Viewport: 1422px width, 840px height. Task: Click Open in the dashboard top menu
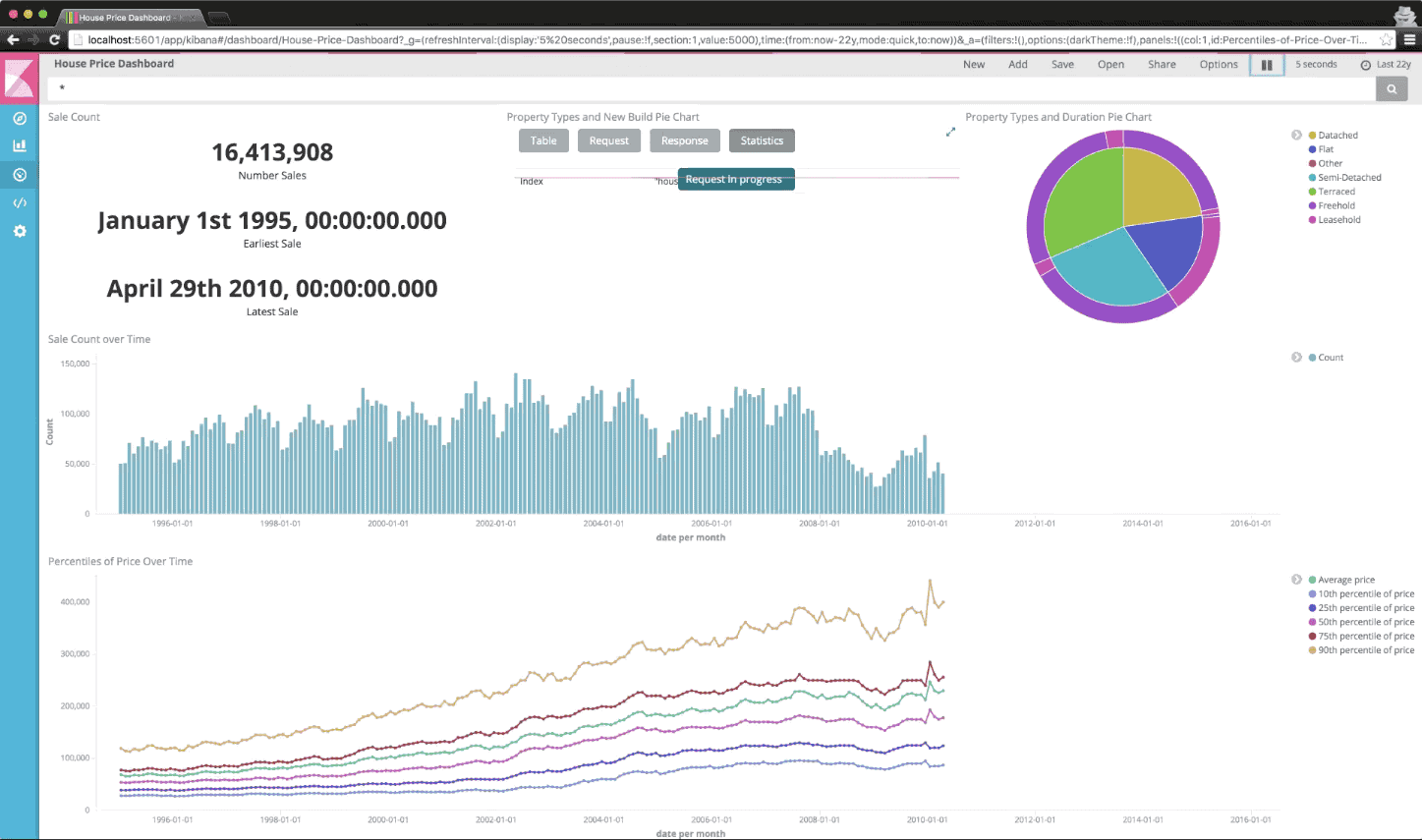[x=1110, y=65]
